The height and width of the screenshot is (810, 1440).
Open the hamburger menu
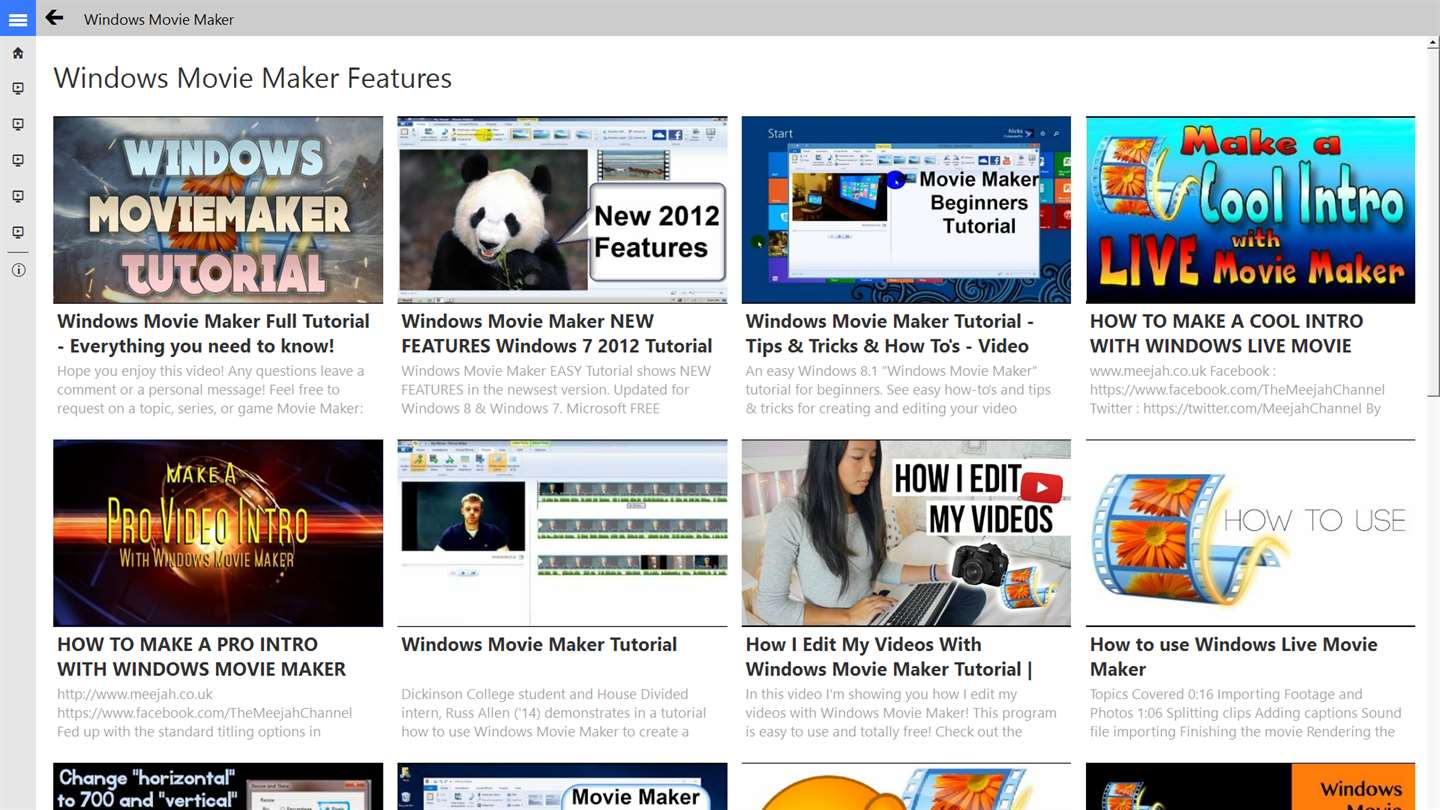tap(18, 19)
